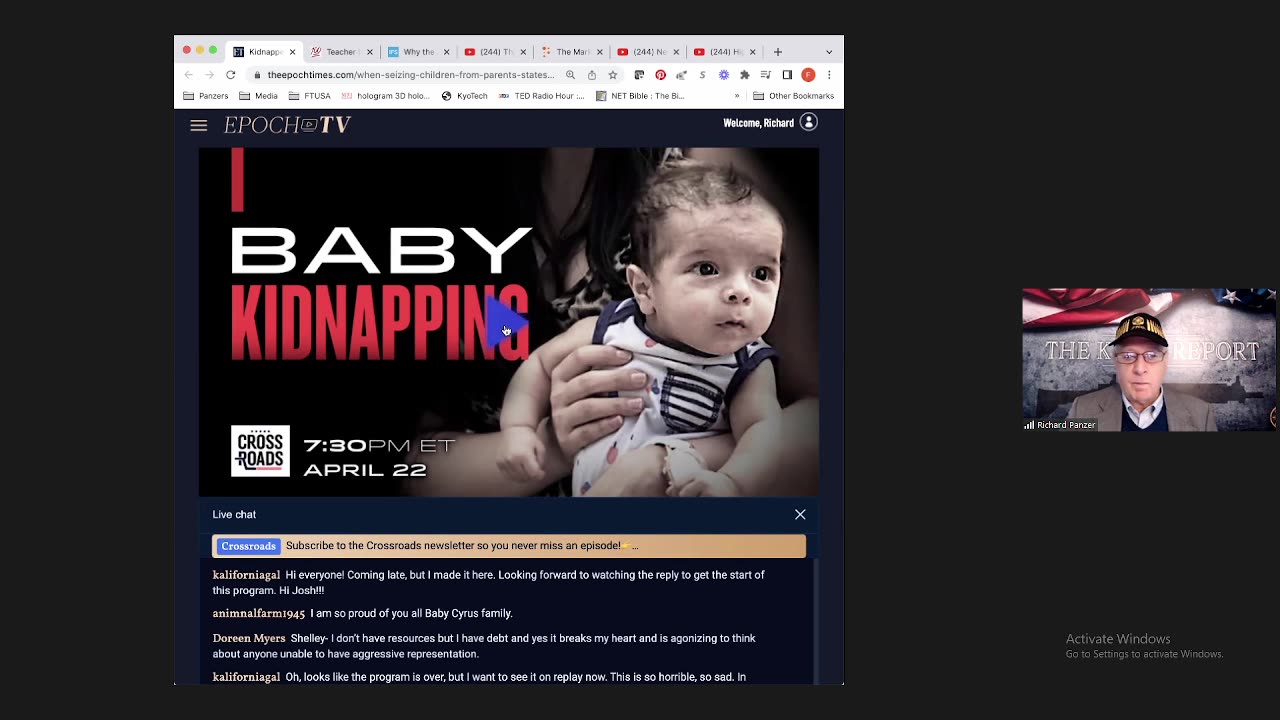Open the Extensions puzzle-piece menu

point(744,75)
